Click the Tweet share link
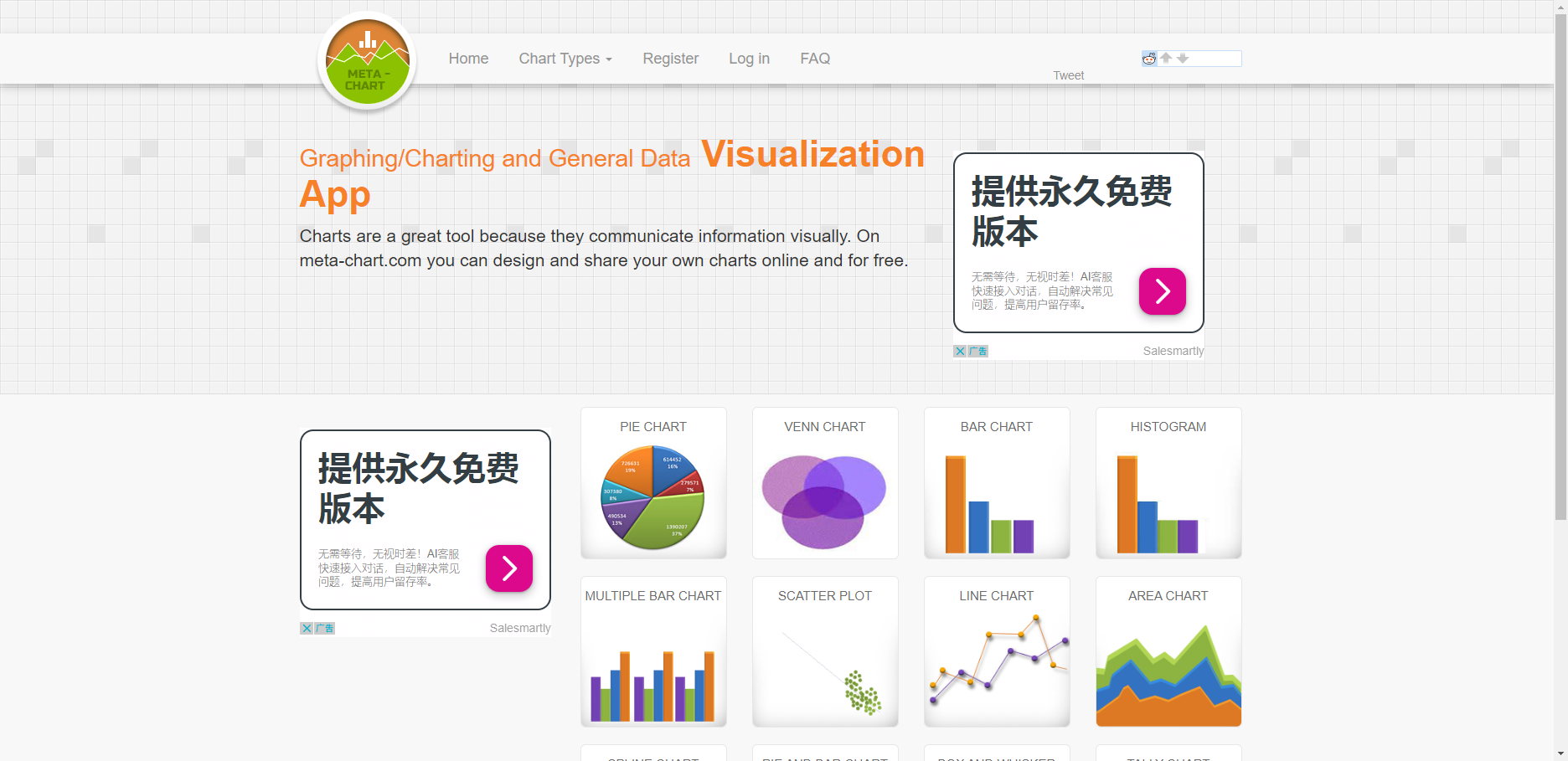Viewport: 1568px width, 761px height. (1068, 75)
